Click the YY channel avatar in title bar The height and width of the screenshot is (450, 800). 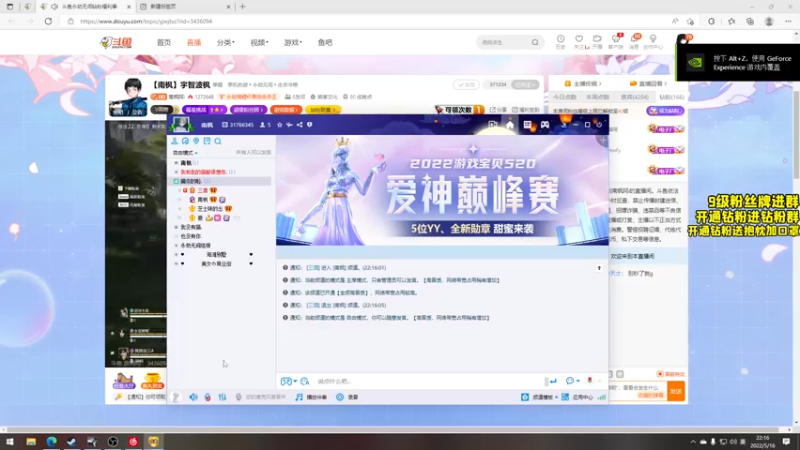pyautogui.click(x=181, y=124)
